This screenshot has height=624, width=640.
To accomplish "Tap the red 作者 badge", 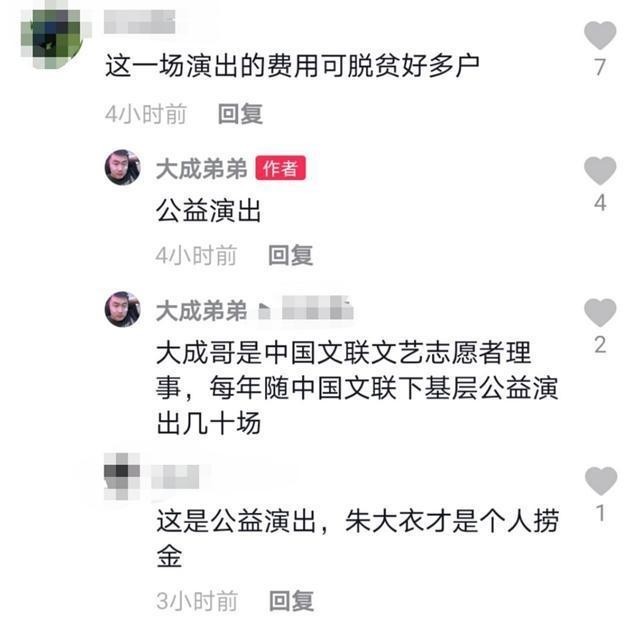I will [280, 168].
